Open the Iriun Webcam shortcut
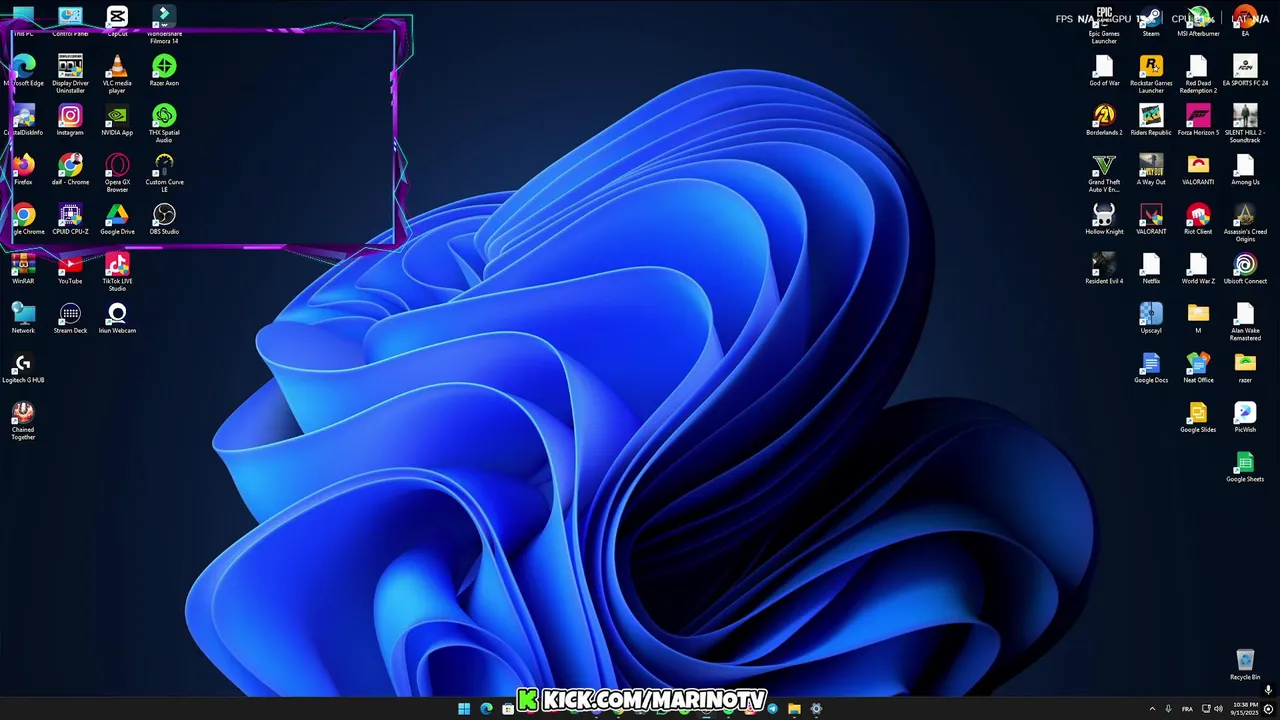Screen dimensions: 1280x720 tap(117, 319)
